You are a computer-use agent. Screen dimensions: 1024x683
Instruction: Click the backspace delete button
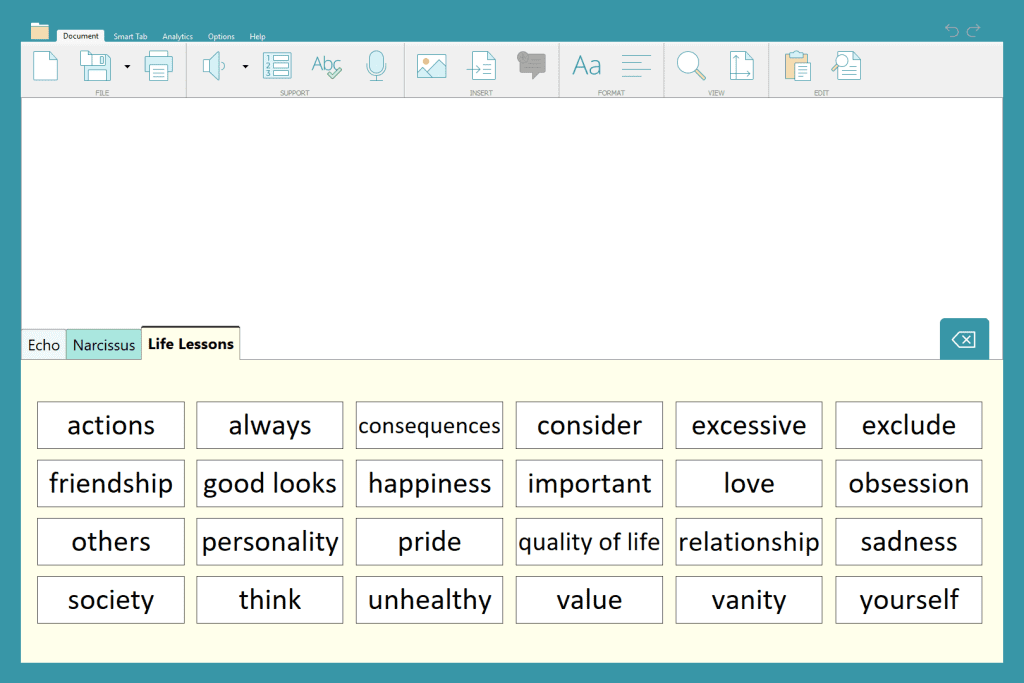coord(964,339)
